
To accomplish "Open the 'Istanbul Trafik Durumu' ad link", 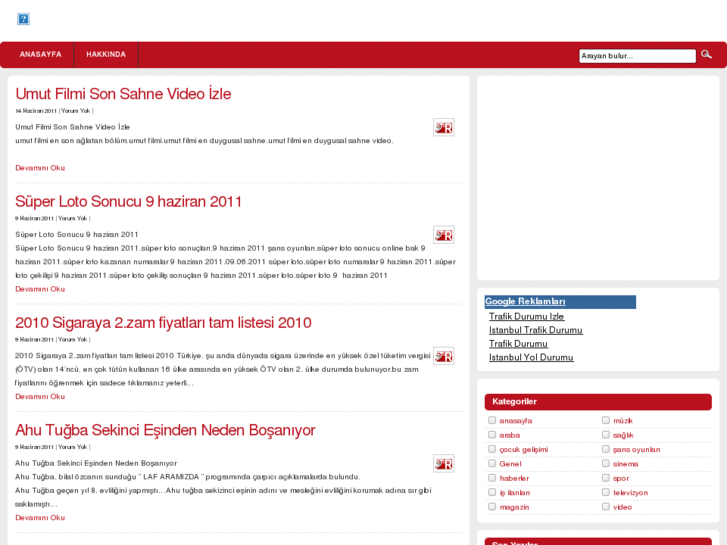I will pyautogui.click(x=536, y=330).
